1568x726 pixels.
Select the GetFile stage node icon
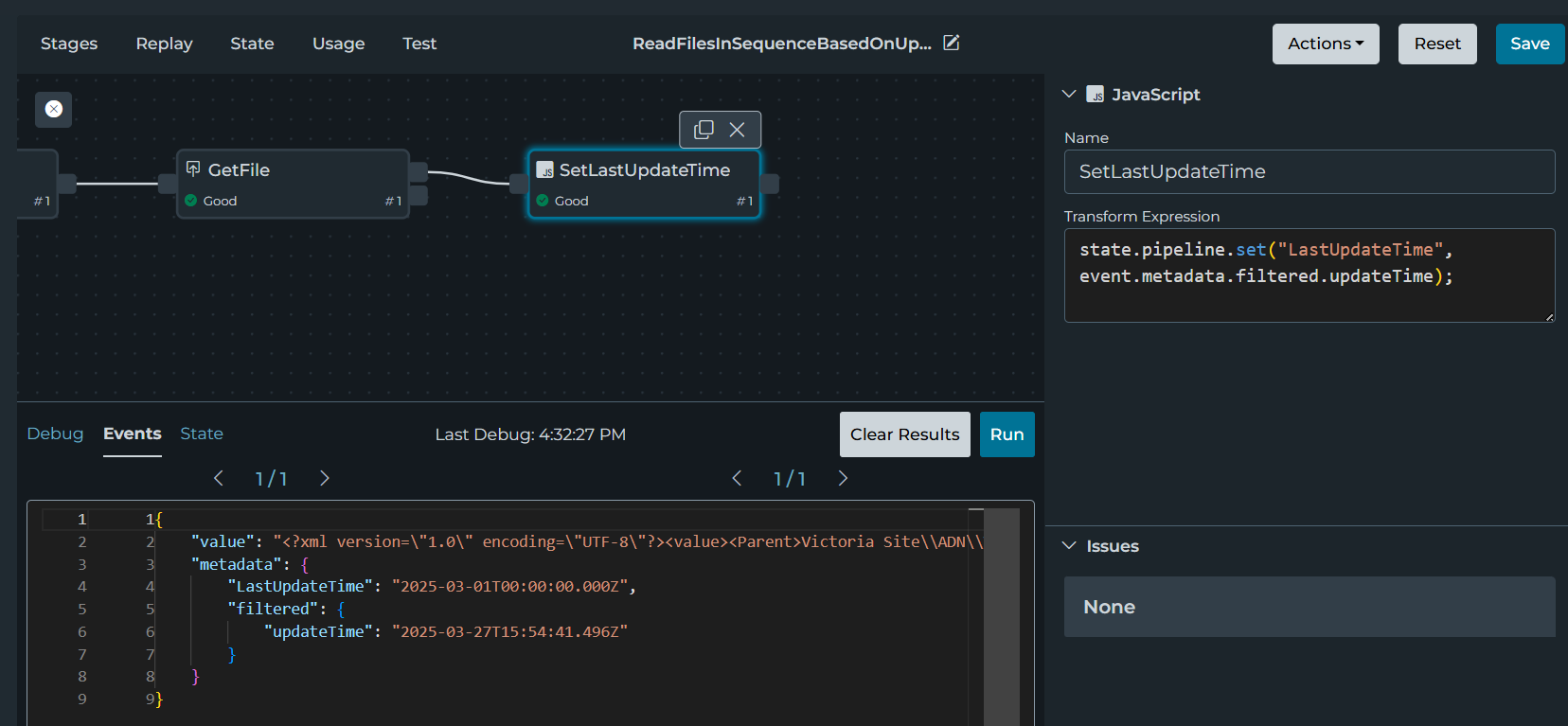(x=193, y=169)
